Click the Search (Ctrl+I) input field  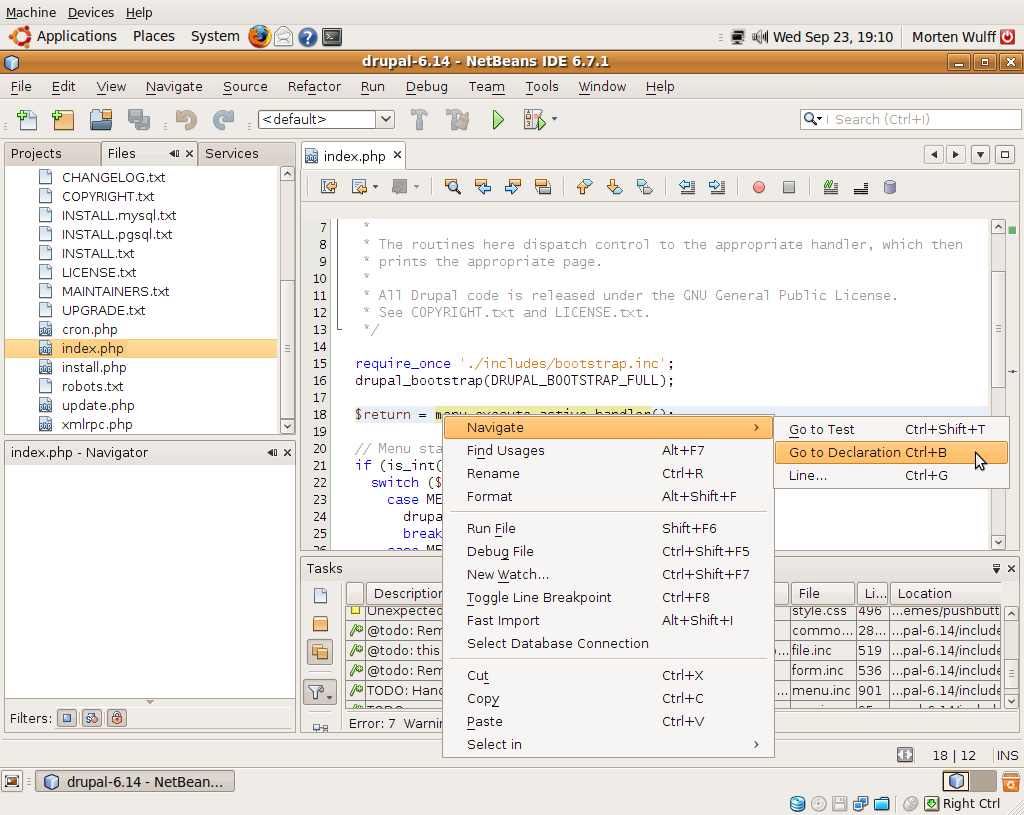923,120
